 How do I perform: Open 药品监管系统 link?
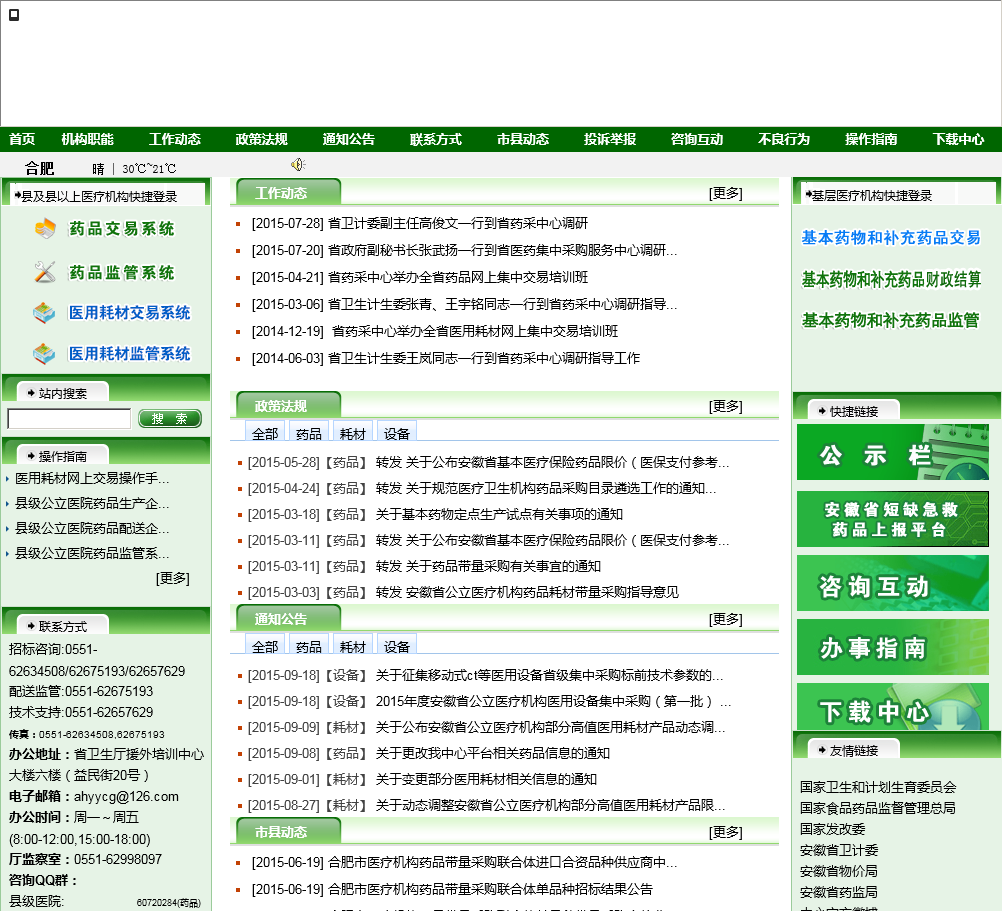(x=121, y=273)
